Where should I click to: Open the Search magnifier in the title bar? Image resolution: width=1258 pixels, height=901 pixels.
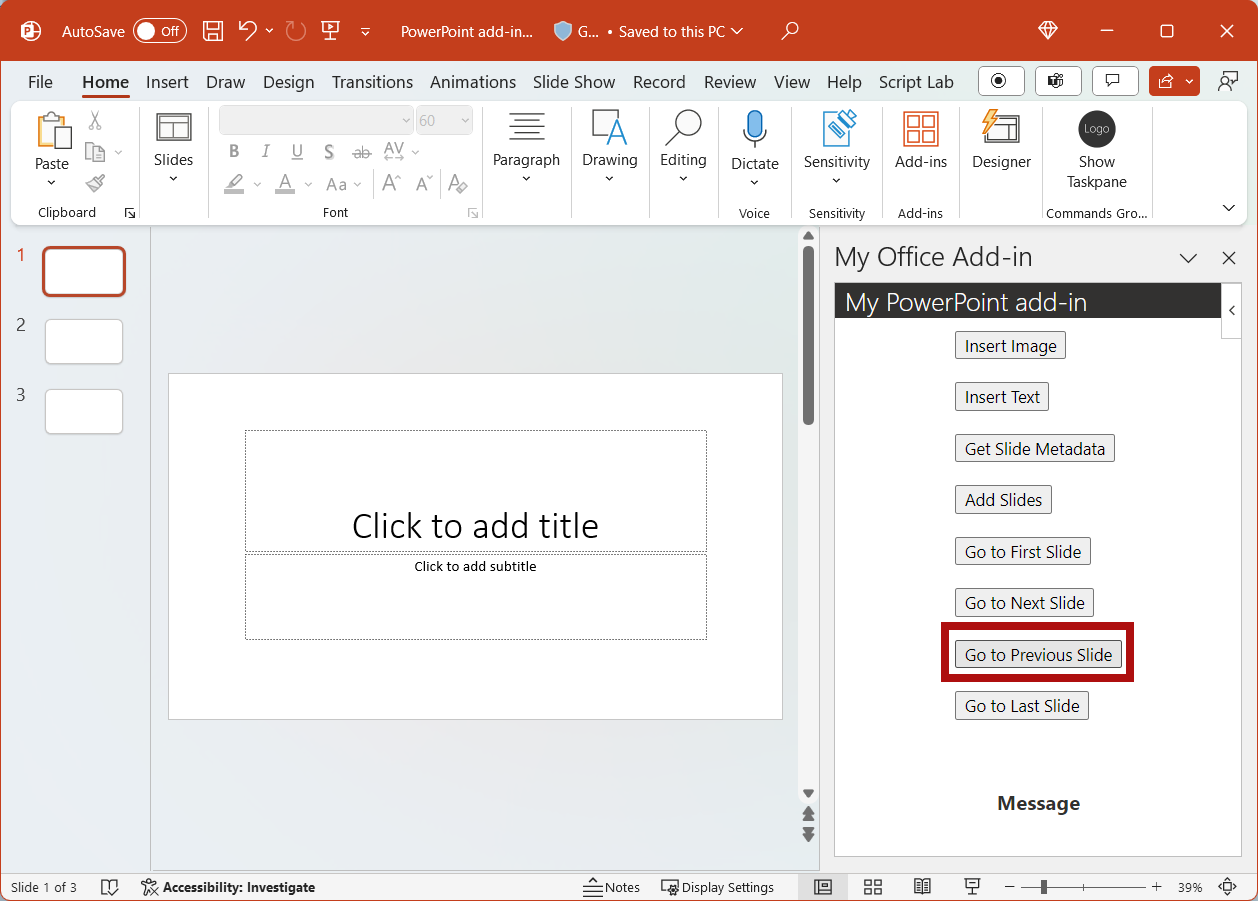(x=790, y=31)
